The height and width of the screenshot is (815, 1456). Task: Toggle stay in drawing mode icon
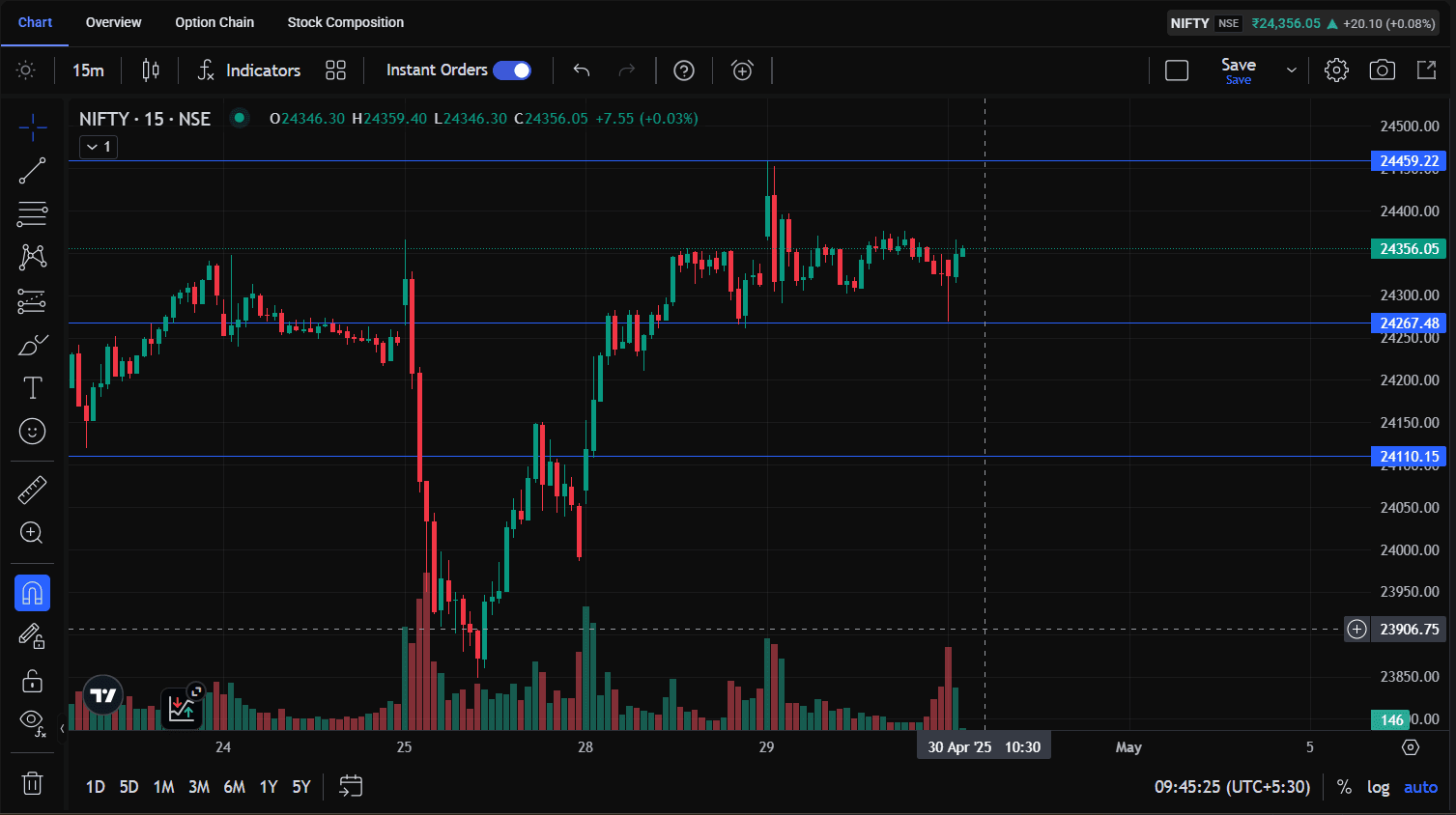tap(32, 636)
